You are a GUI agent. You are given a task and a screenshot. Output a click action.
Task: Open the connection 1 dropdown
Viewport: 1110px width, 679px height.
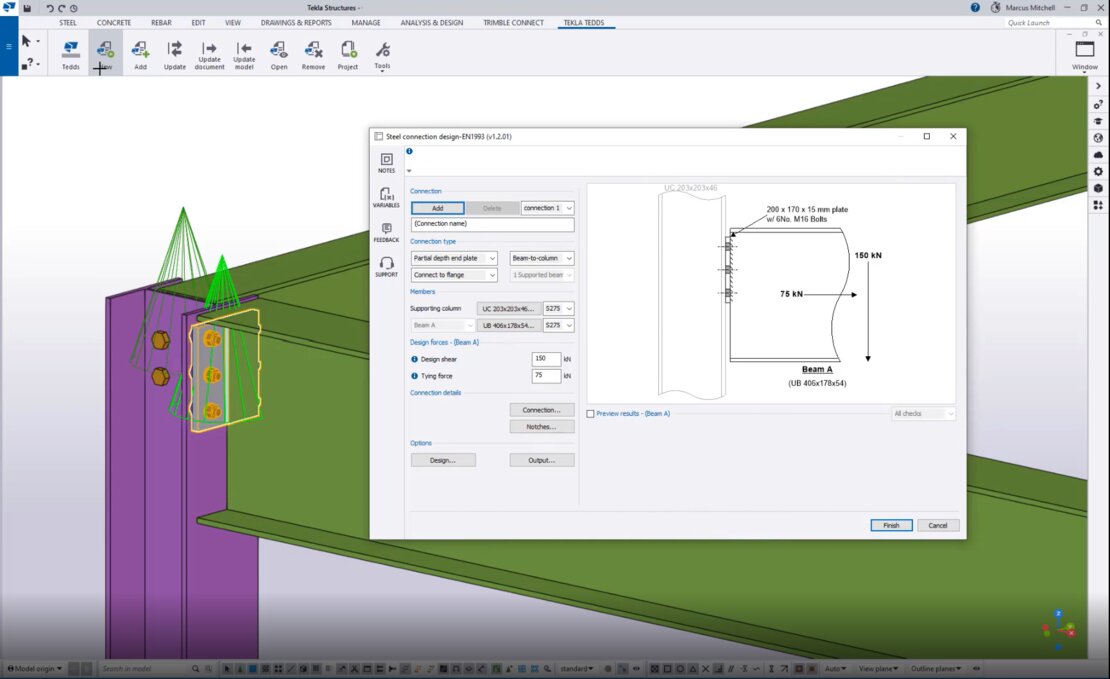click(x=547, y=208)
